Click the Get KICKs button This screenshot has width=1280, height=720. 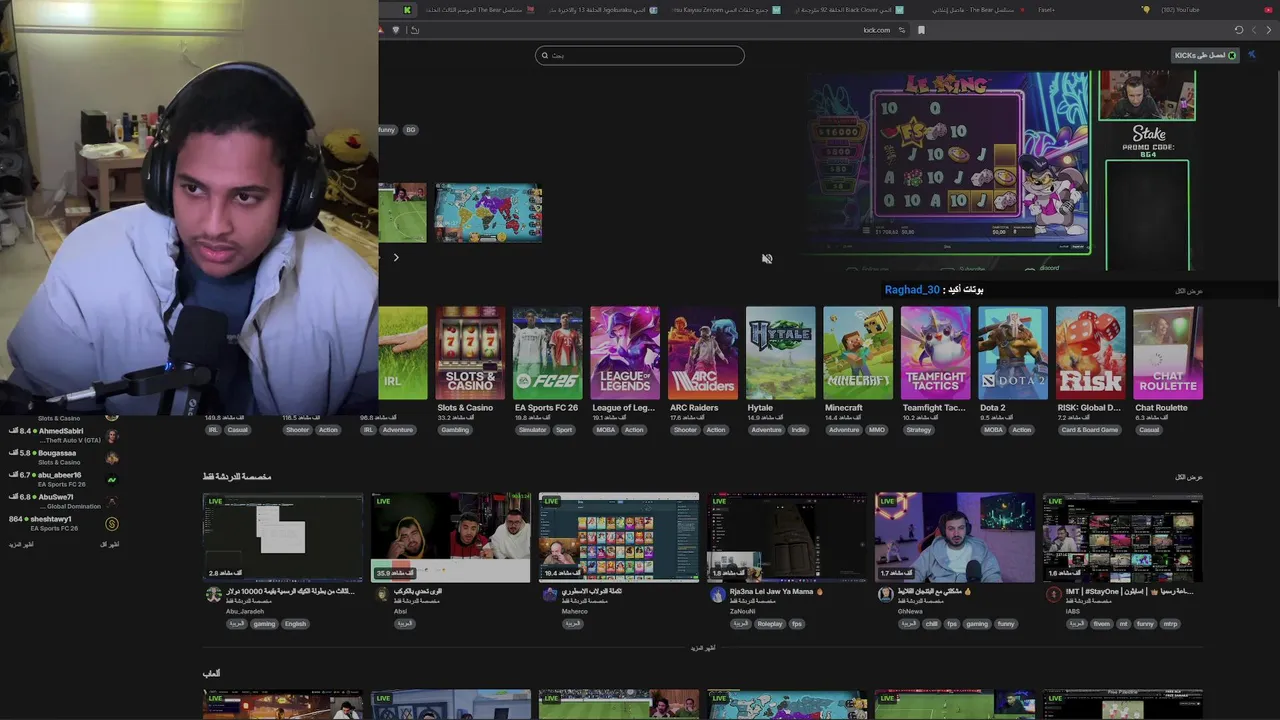pos(1205,55)
